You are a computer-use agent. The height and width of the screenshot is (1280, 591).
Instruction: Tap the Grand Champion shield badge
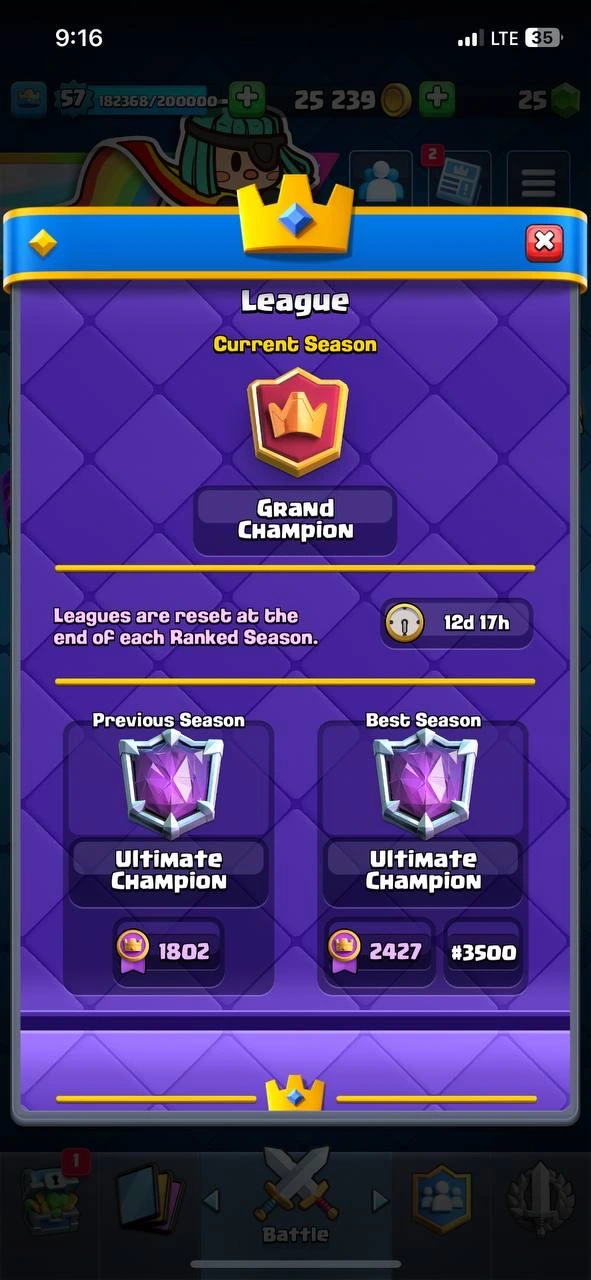tap(297, 421)
